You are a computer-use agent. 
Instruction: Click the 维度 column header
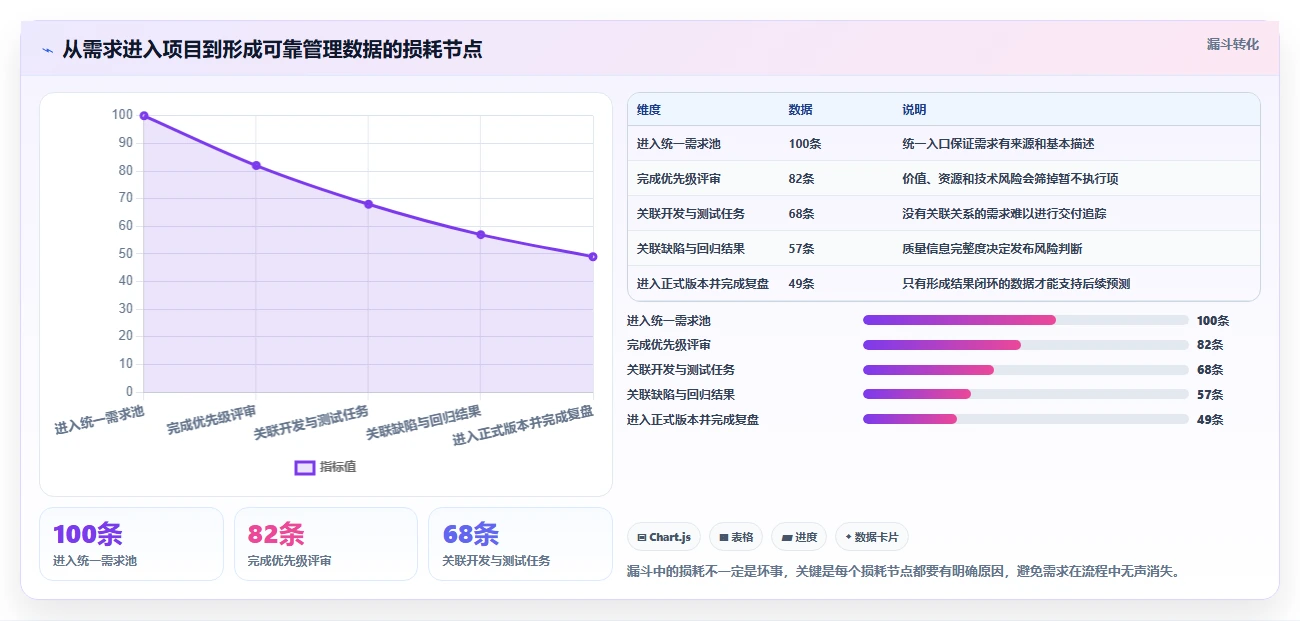(649, 110)
